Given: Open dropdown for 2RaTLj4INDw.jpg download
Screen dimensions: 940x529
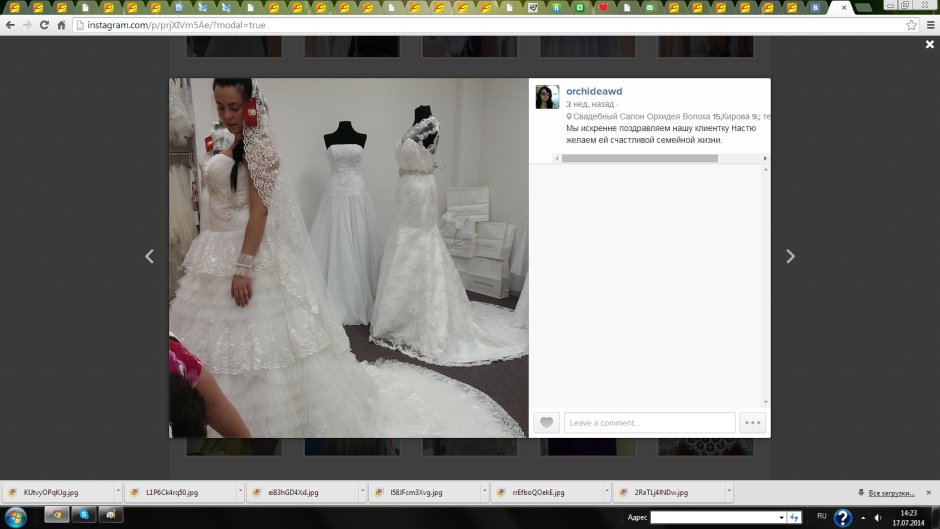Looking at the screenshot, I should click(729, 493).
